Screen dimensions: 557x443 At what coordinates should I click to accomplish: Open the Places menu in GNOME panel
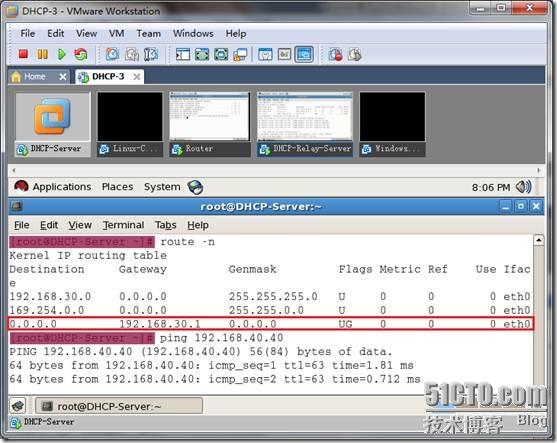click(x=117, y=187)
